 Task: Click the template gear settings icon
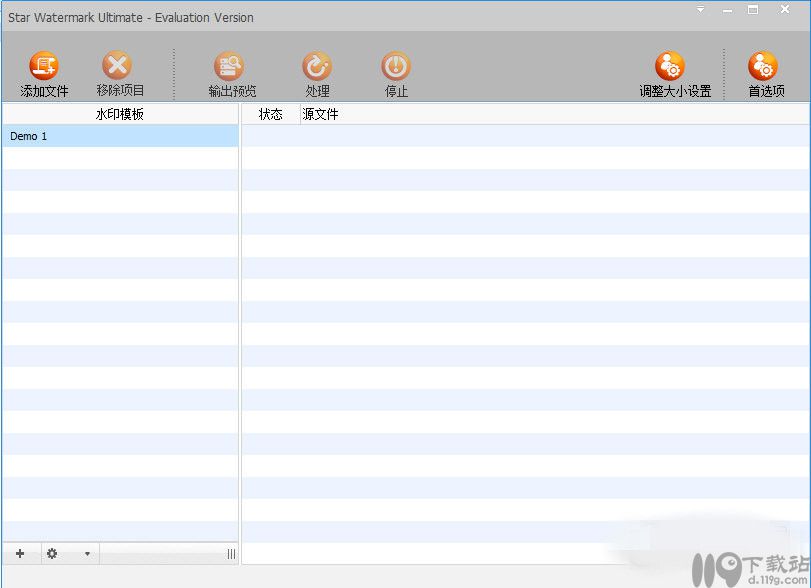tap(52, 554)
